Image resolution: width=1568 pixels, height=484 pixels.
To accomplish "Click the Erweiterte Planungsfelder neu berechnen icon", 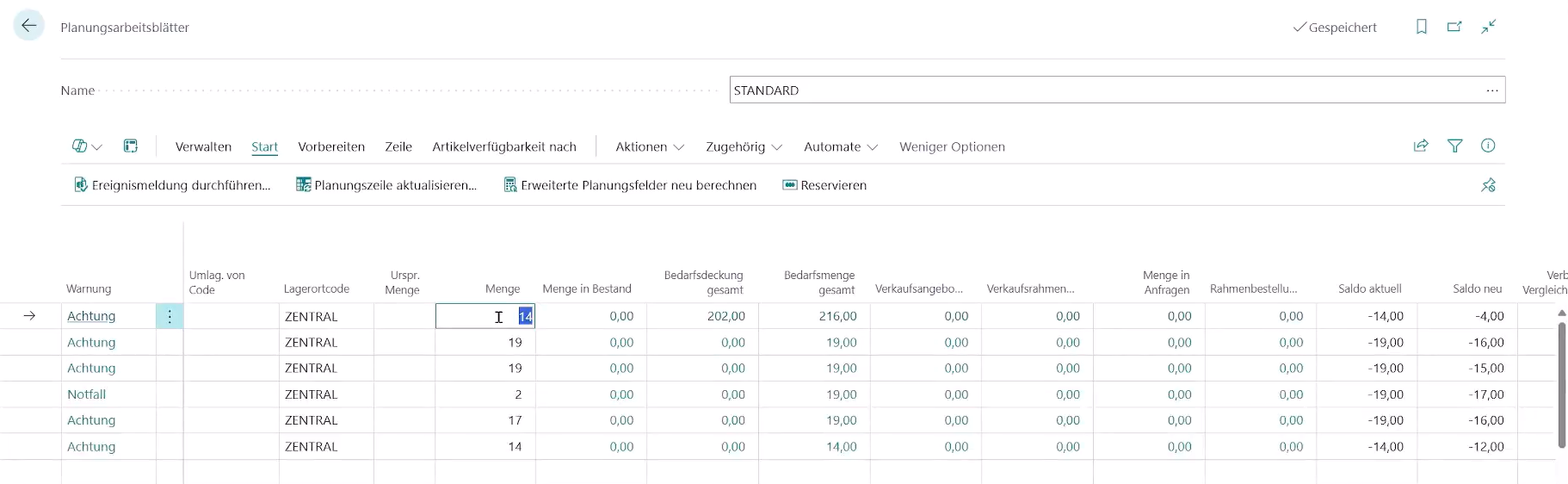I will pyautogui.click(x=510, y=185).
